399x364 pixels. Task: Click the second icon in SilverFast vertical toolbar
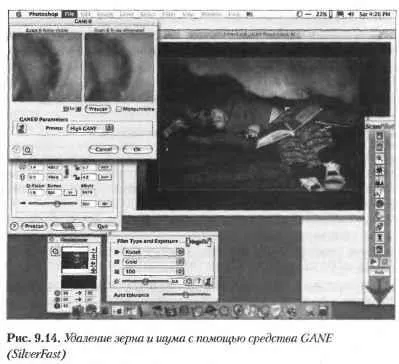(x=380, y=147)
